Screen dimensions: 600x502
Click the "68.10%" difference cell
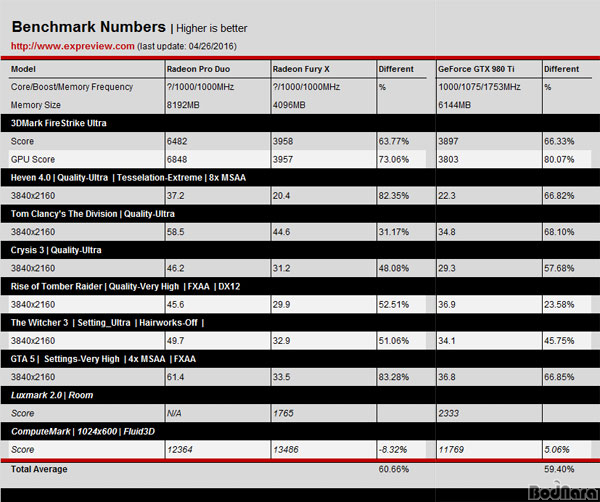(559, 232)
